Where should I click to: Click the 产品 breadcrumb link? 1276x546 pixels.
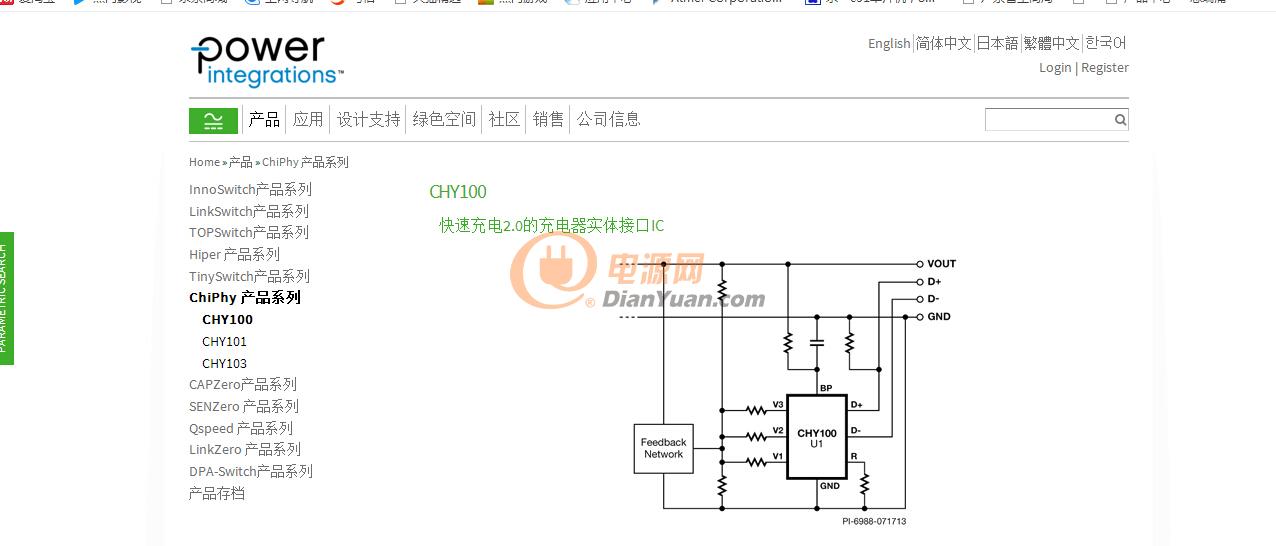[240, 162]
